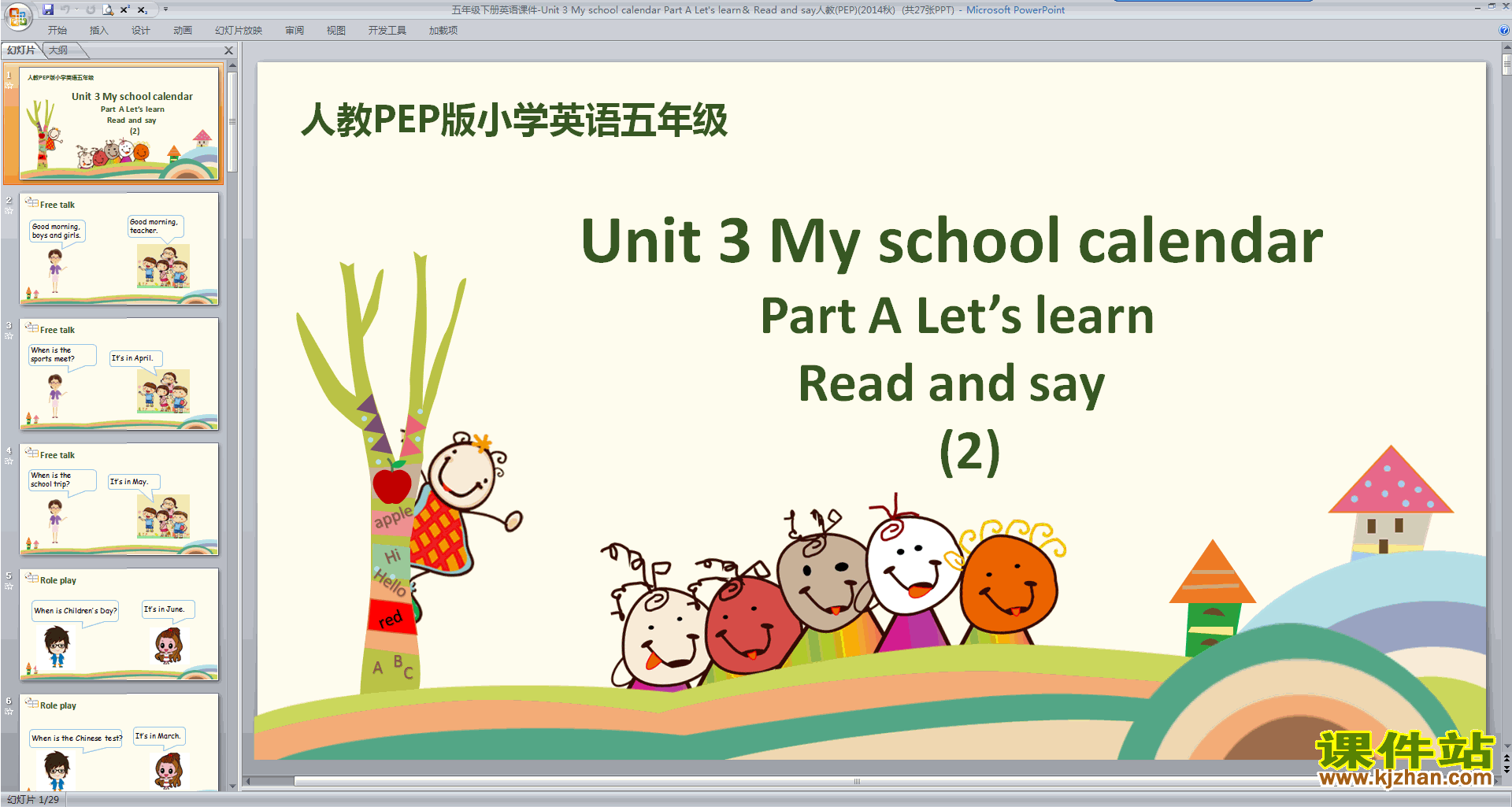Open the 插入 ribbon tab

pos(99,31)
